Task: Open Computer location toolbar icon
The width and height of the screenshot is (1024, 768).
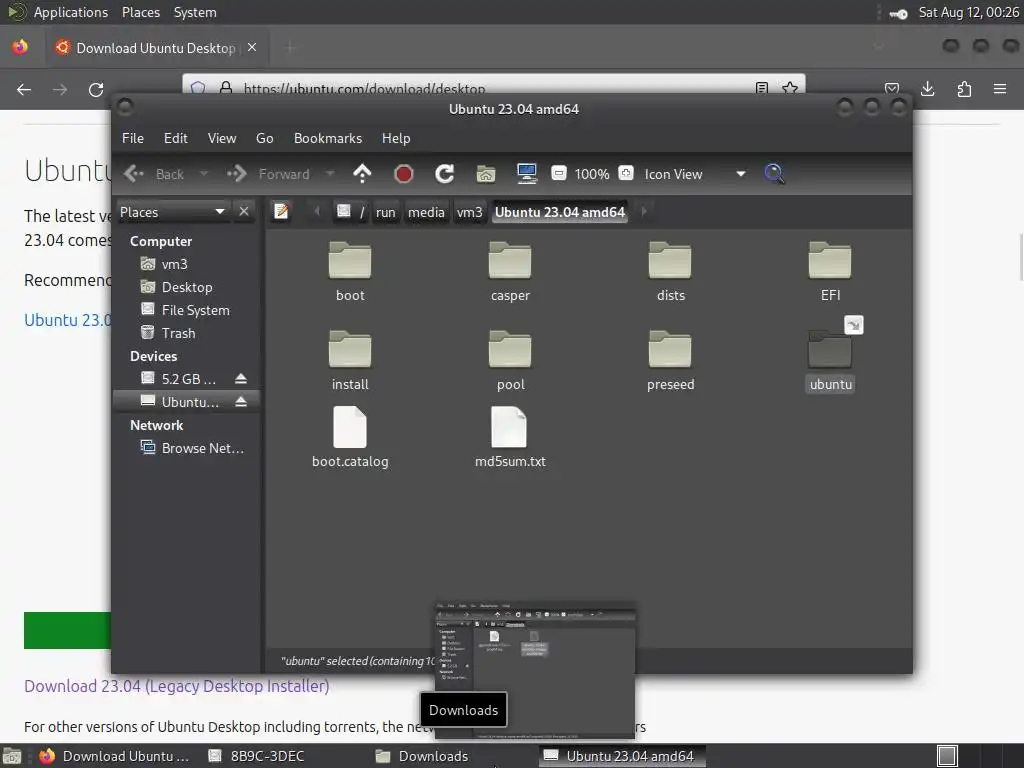Action: [x=526, y=174]
